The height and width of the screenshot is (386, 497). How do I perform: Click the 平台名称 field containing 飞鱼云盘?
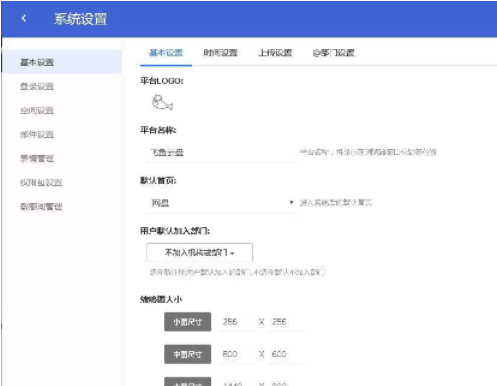click(221, 153)
